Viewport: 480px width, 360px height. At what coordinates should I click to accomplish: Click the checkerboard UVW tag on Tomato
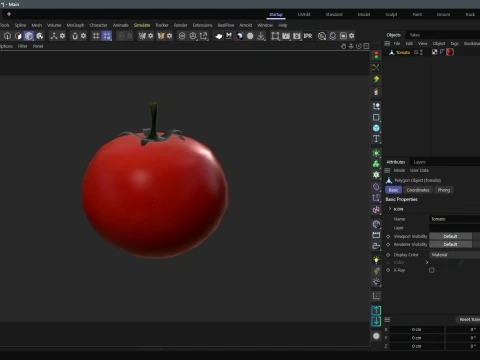435,52
